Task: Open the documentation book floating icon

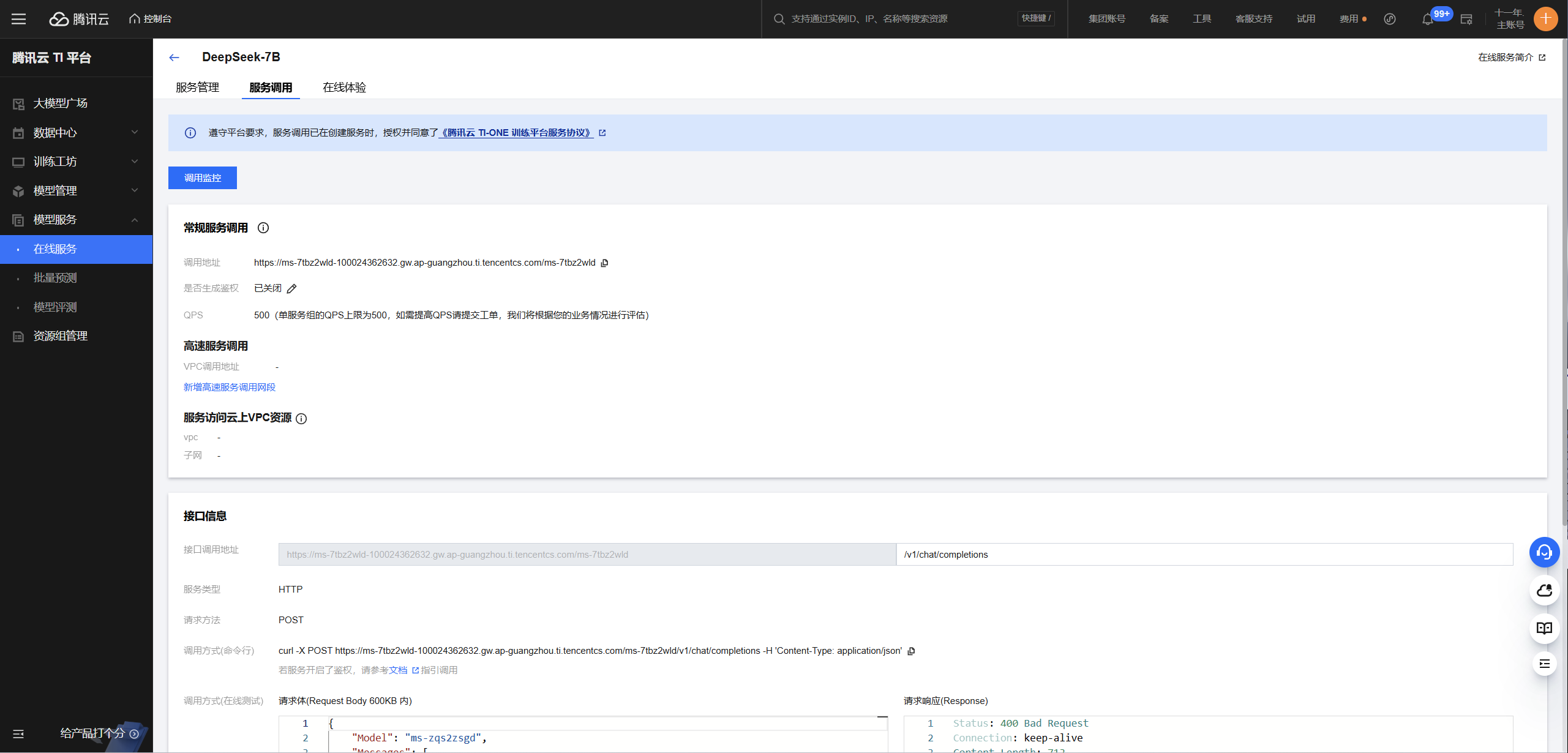Action: click(1544, 628)
